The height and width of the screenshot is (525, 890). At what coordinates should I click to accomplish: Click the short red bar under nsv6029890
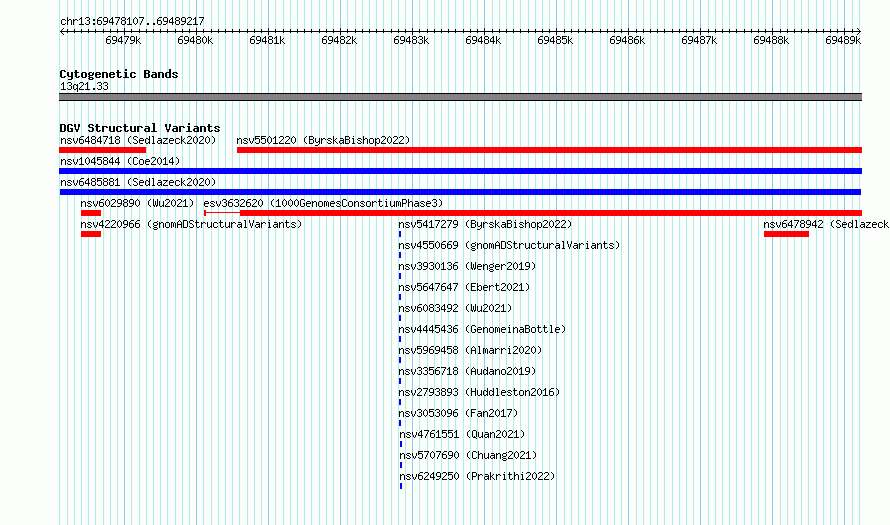pyautogui.click(x=91, y=213)
